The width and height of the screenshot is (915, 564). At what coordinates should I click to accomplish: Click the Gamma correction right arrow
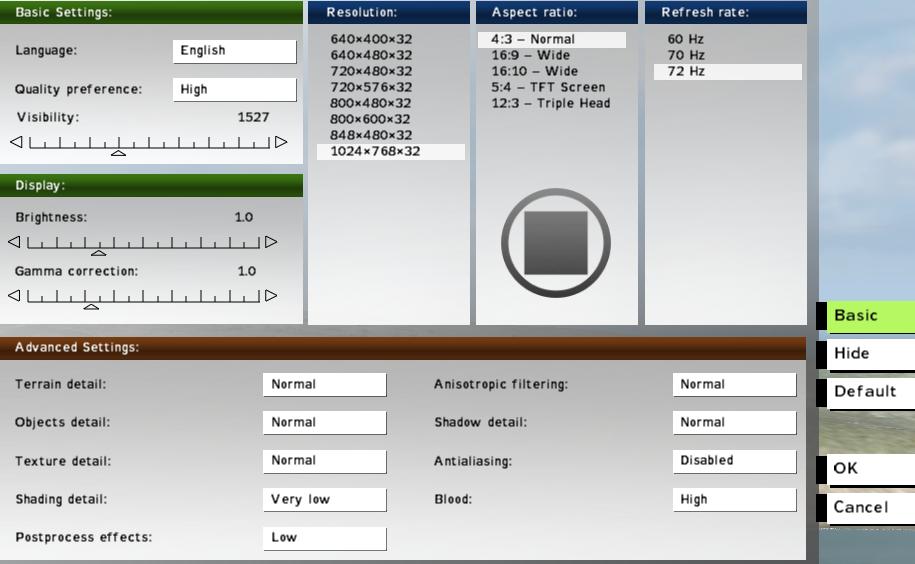click(271, 296)
